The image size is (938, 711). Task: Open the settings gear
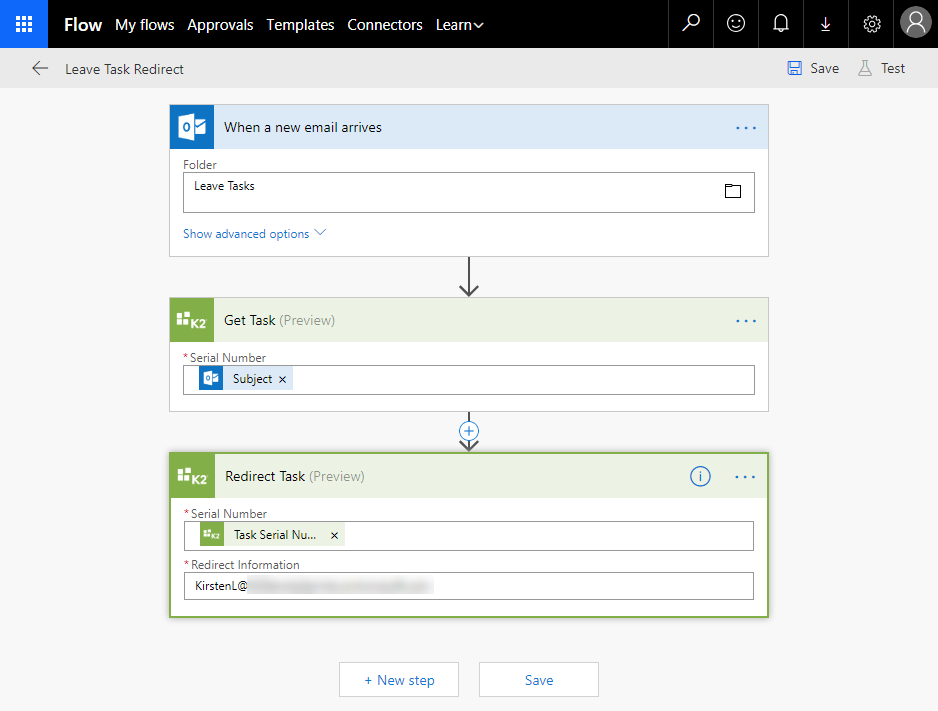pyautogui.click(x=872, y=24)
